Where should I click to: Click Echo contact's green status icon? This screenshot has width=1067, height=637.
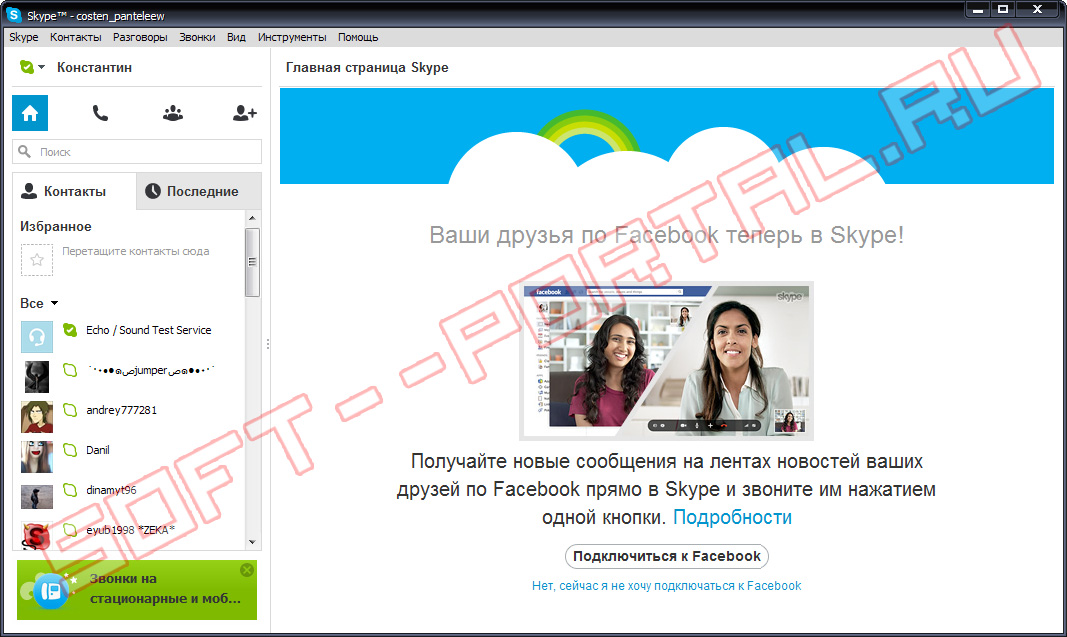(x=69, y=330)
